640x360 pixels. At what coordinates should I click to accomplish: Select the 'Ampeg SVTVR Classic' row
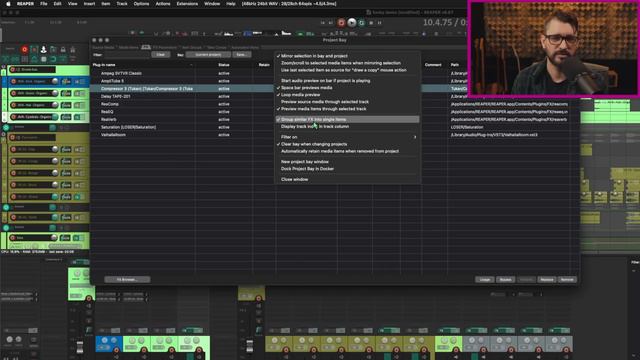121,73
